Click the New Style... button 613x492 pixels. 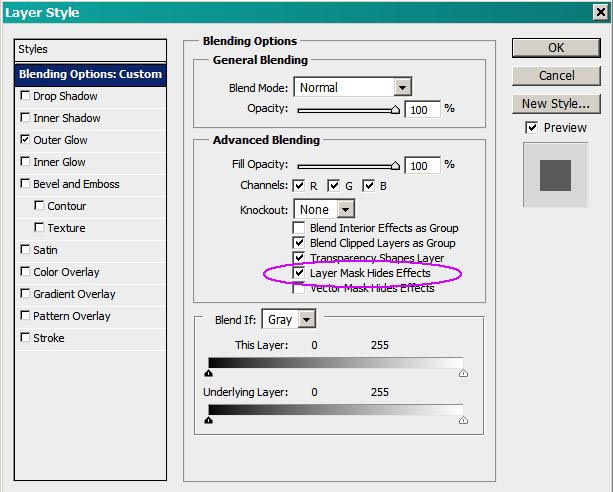coord(555,104)
